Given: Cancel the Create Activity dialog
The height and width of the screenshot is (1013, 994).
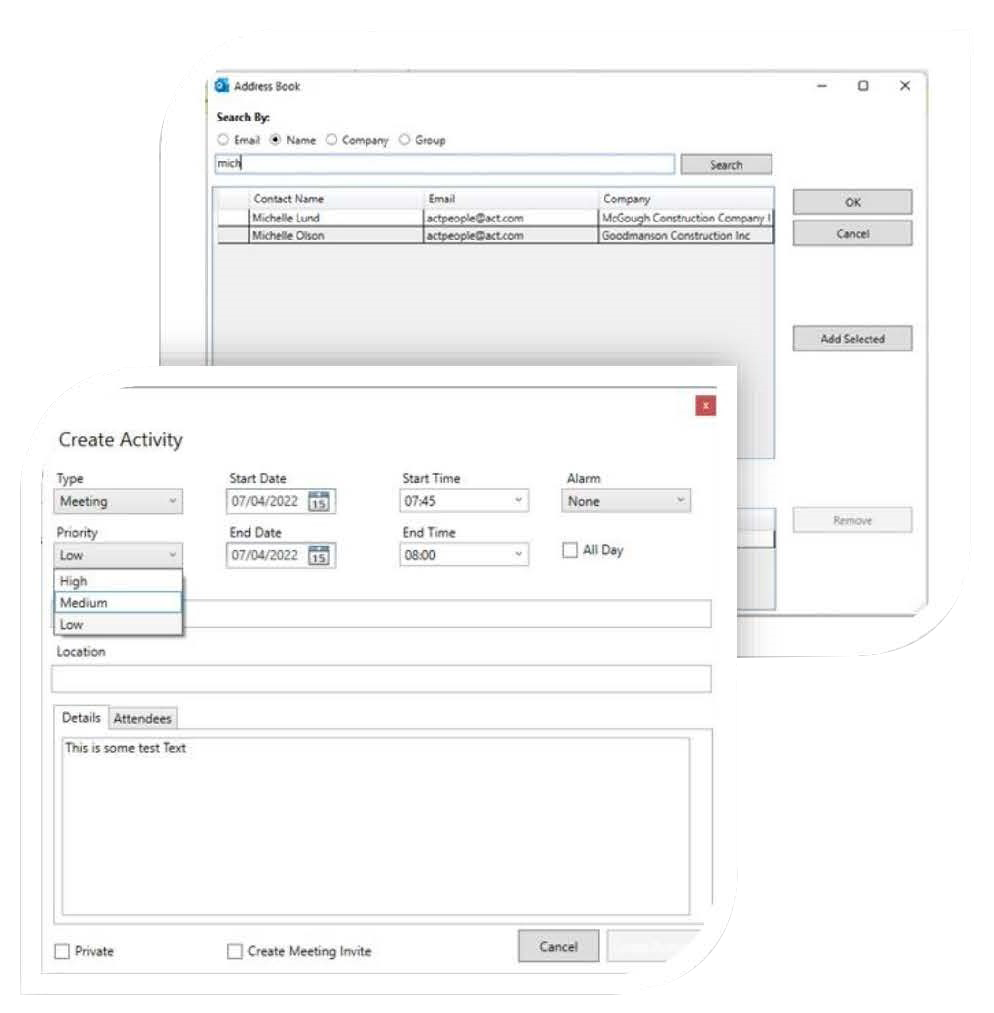Looking at the screenshot, I should [559, 946].
